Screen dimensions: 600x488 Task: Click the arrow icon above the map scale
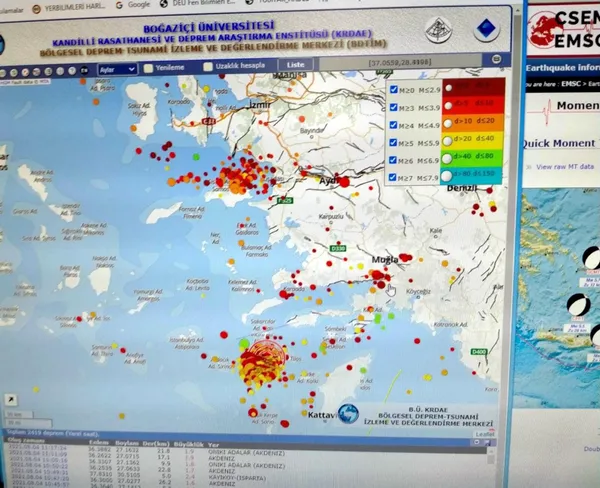(x=11, y=400)
